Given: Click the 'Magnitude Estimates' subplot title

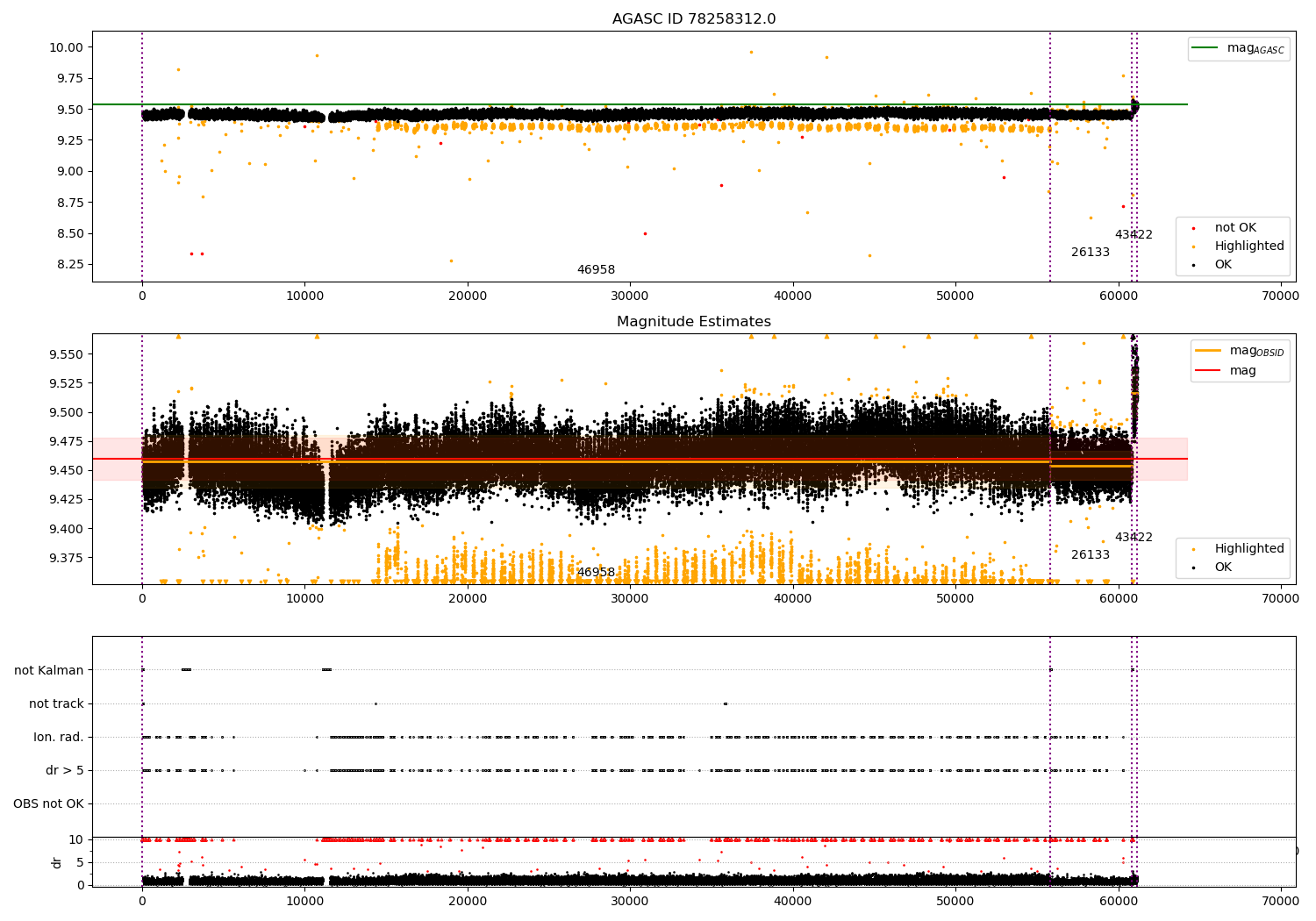Looking at the screenshot, I should point(694,322).
